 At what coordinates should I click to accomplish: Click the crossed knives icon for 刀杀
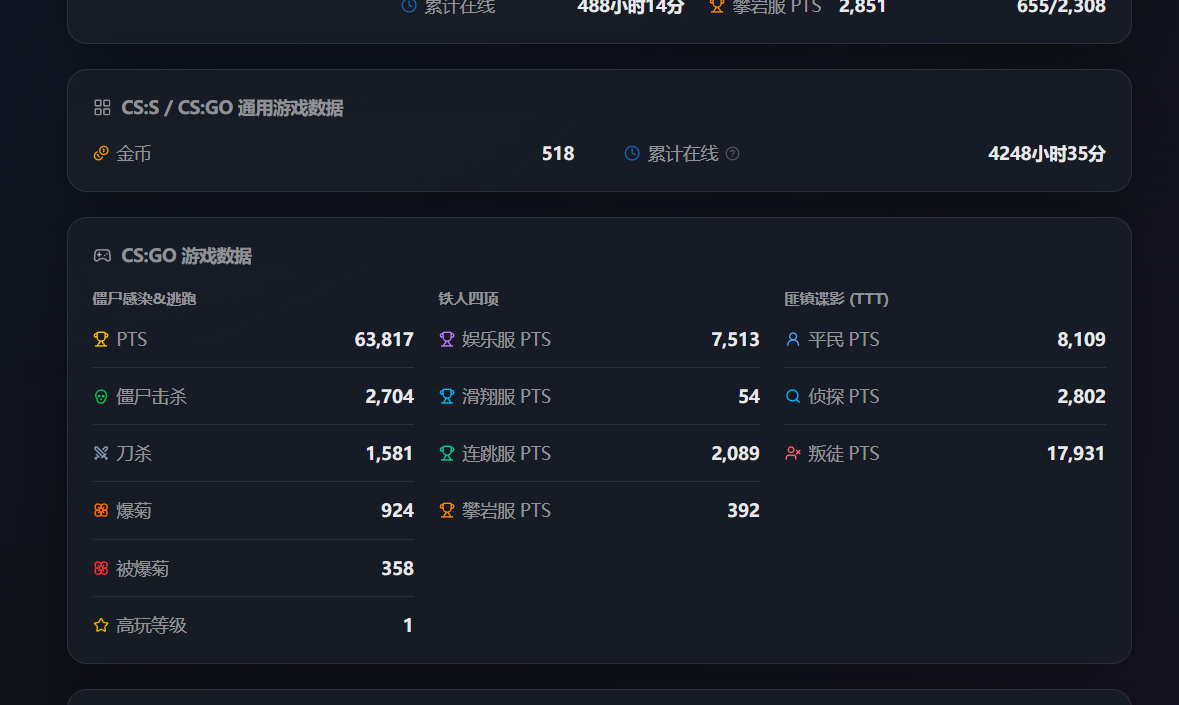[x=101, y=453]
